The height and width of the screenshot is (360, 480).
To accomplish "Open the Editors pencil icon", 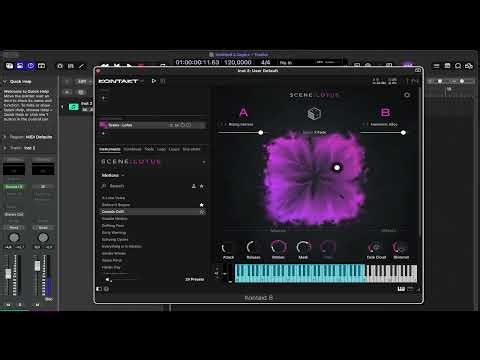I will point(81,66).
